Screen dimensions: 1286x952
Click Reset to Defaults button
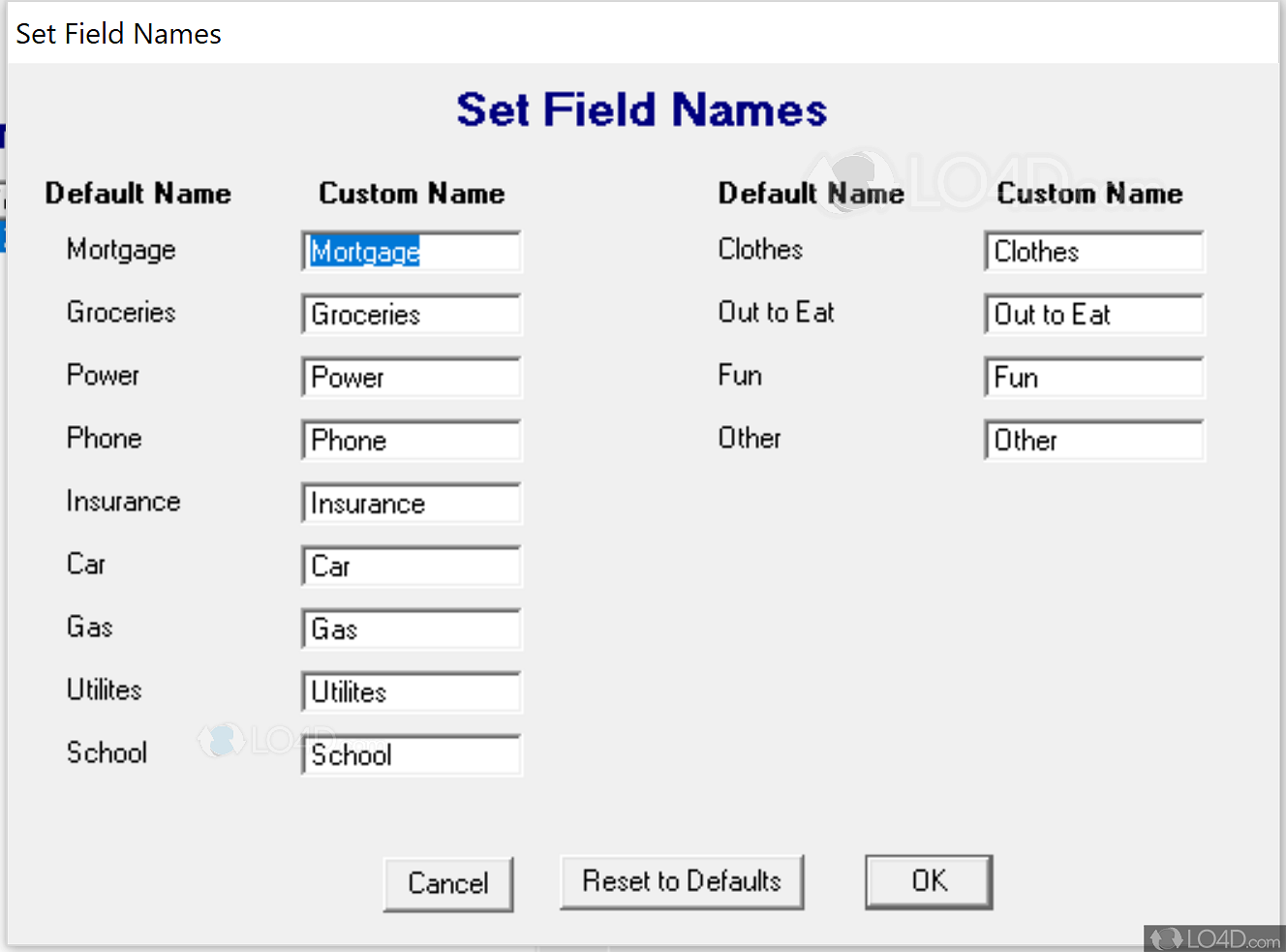tap(682, 881)
